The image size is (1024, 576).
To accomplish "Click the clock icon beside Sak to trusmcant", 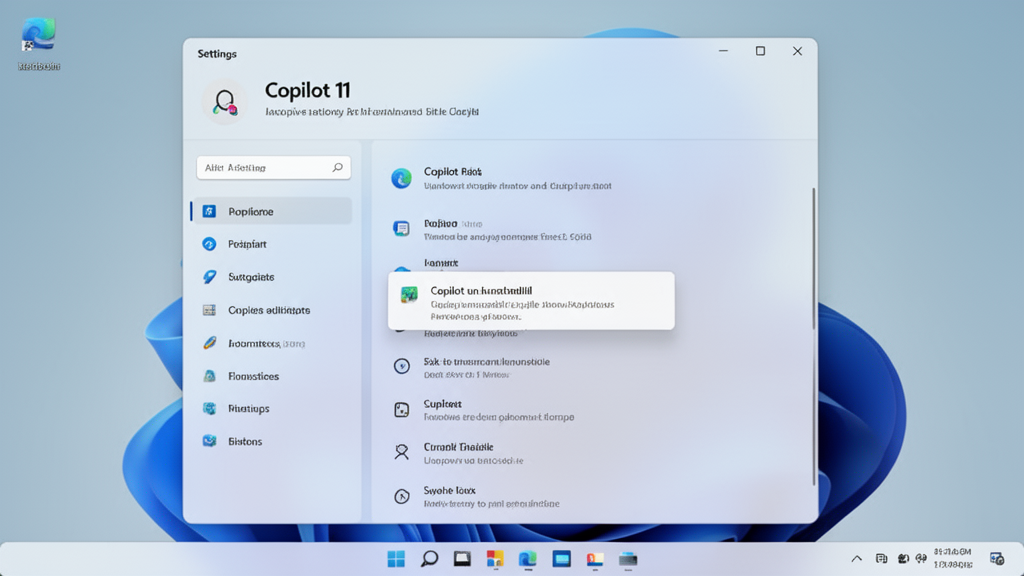I will [402, 366].
